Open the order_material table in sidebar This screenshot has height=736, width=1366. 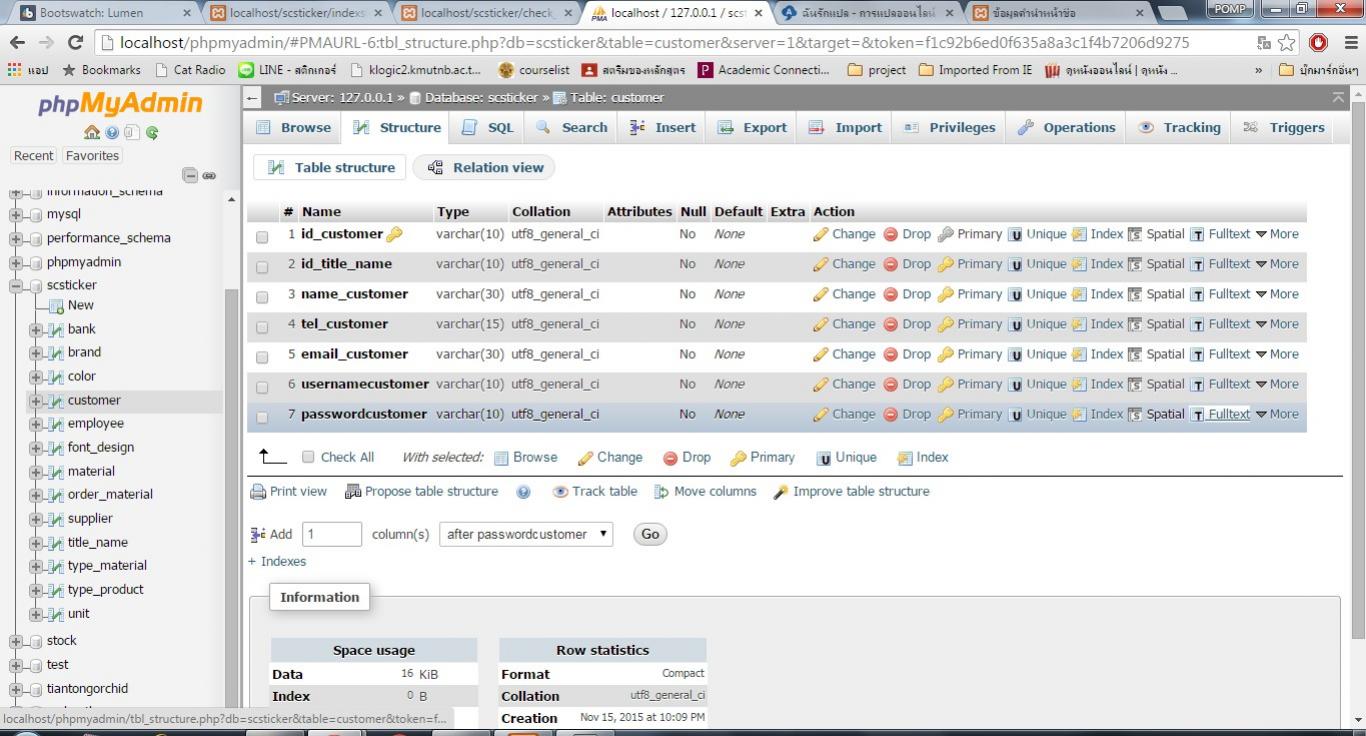pos(110,494)
